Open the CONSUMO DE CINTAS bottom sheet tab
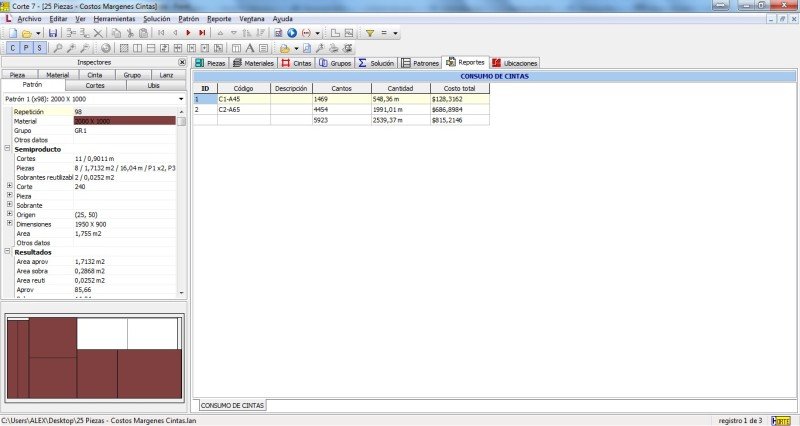The height and width of the screenshot is (426, 800). [232, 406]
